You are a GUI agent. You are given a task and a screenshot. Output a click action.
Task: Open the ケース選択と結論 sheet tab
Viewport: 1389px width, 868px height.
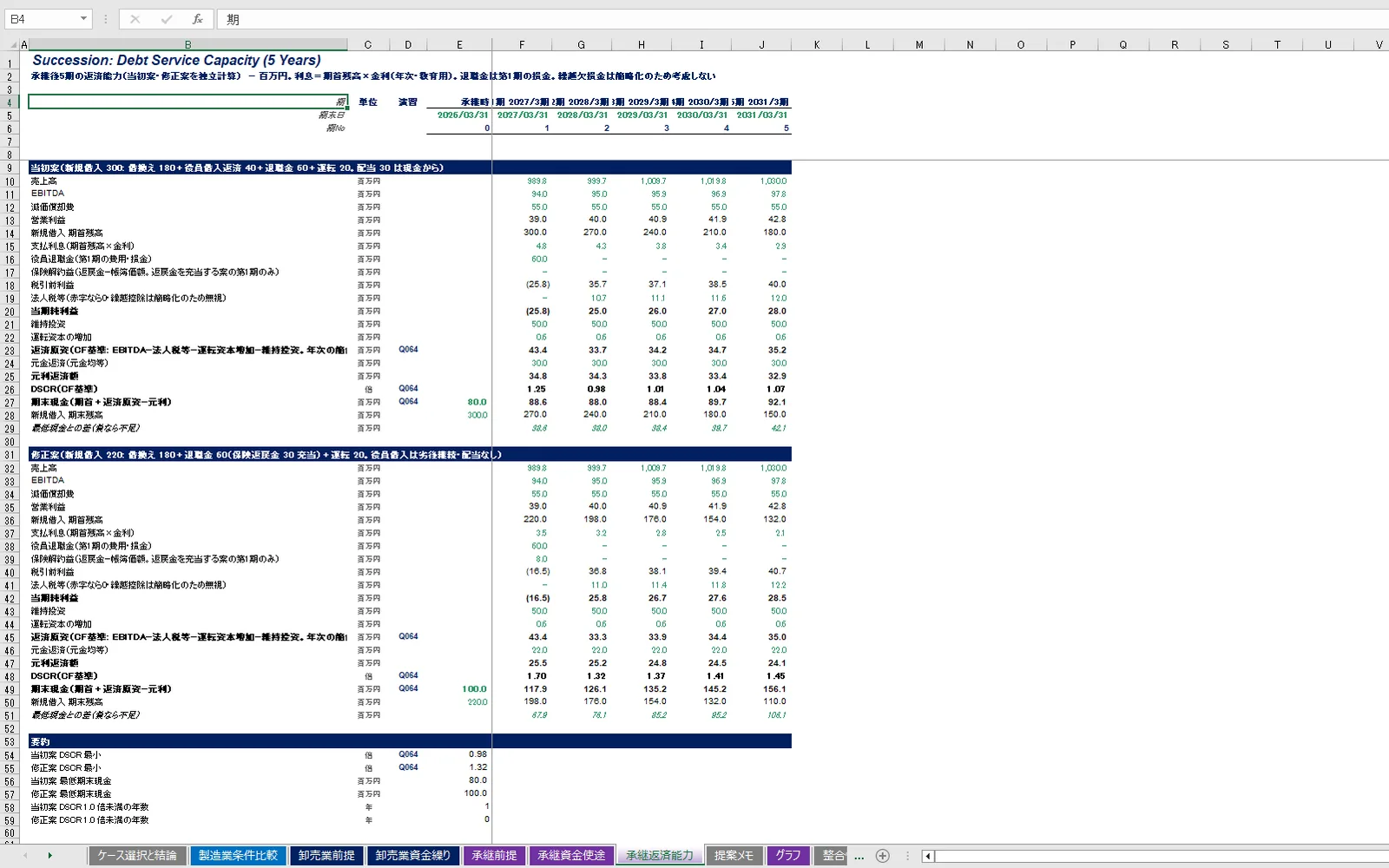coord(137,856)
